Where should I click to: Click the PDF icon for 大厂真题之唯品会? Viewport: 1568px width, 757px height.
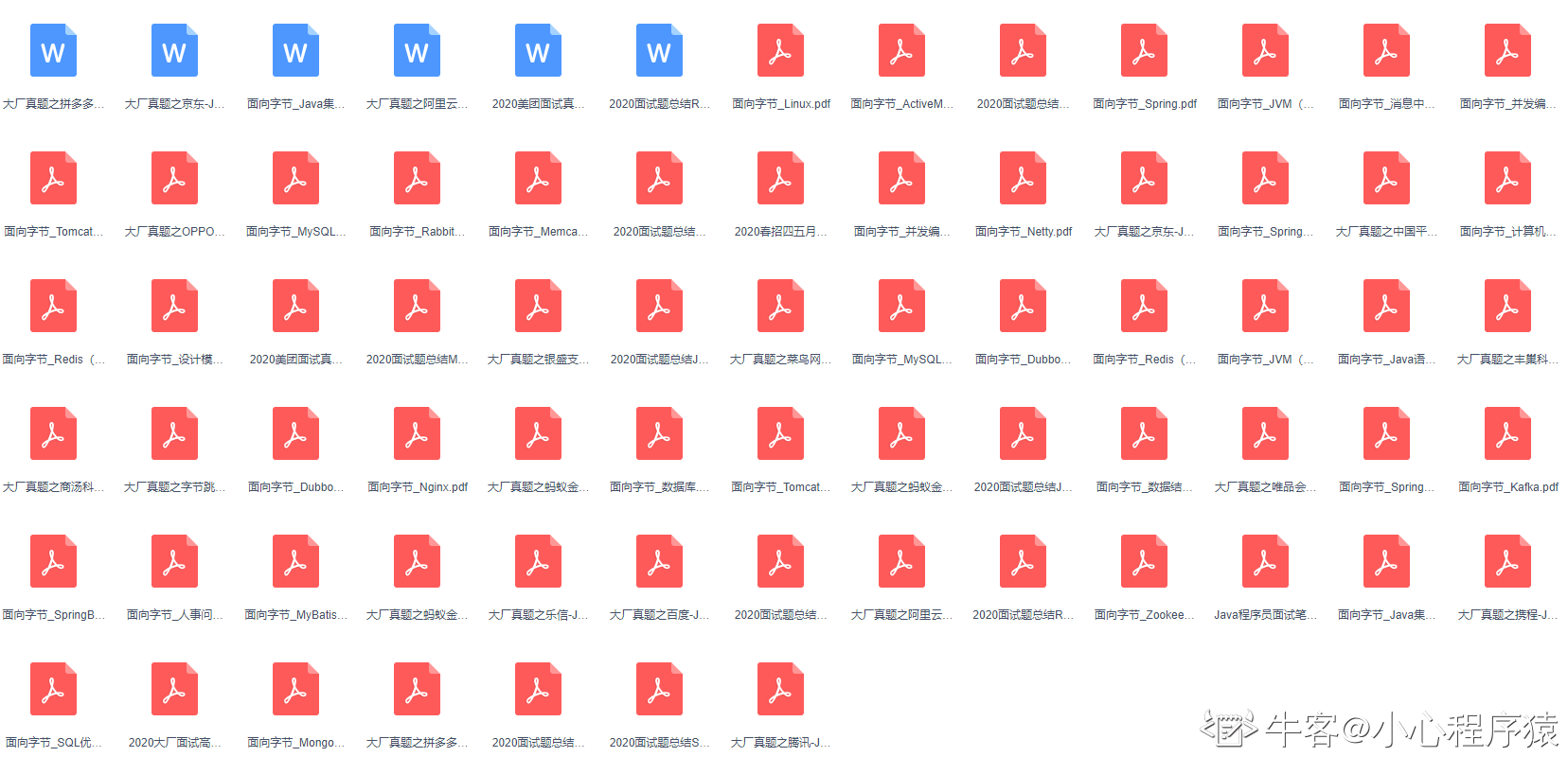(1265, 433)
